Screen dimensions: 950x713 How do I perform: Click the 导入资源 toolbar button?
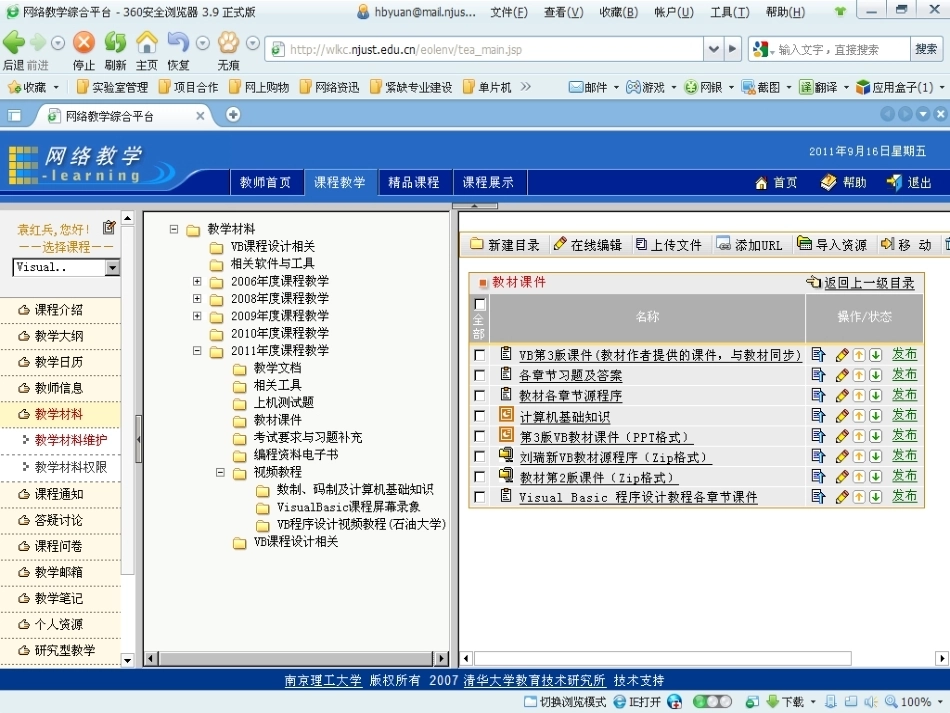pos(831,244)
